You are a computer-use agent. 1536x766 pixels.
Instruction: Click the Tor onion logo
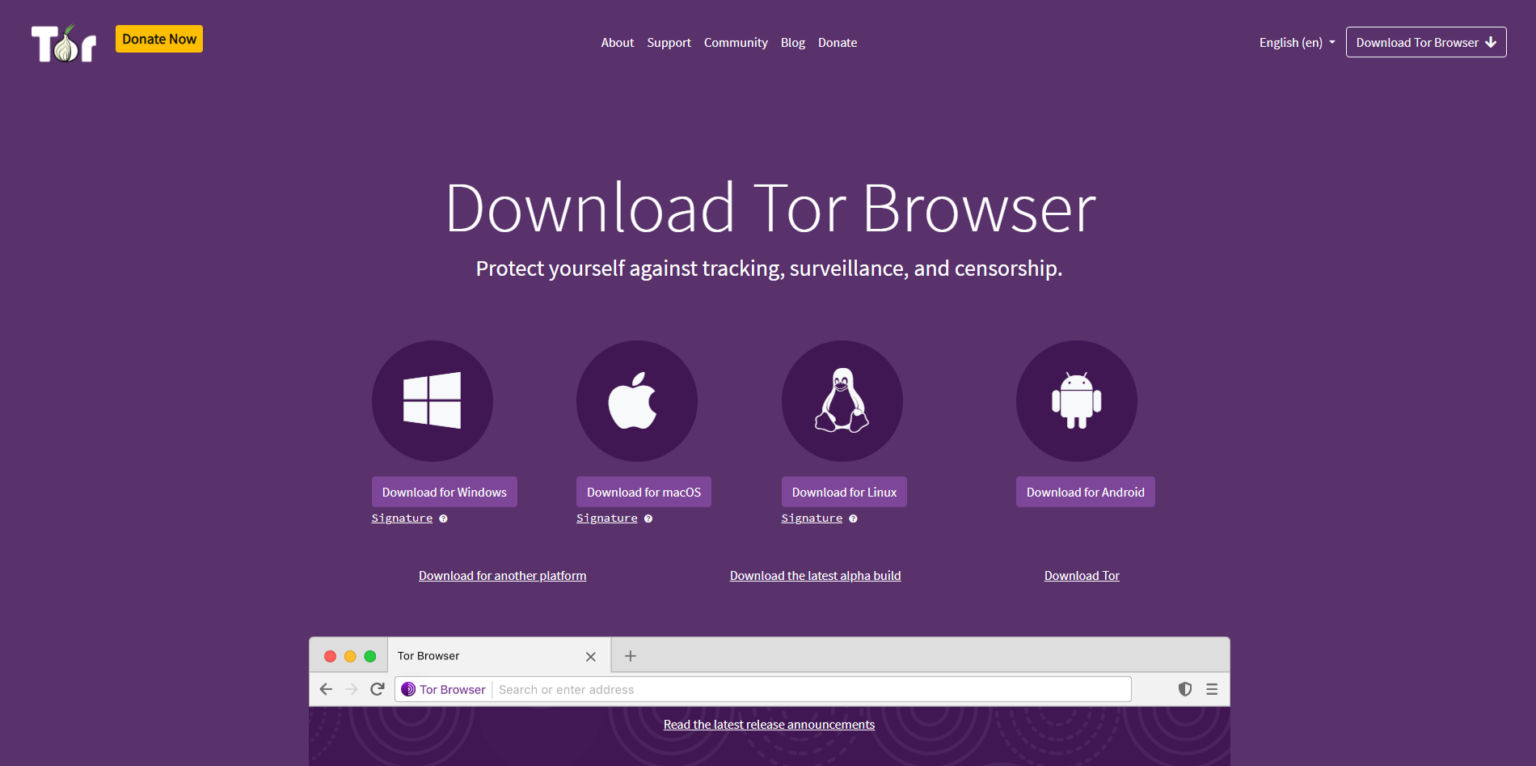[x=63, y=42]
